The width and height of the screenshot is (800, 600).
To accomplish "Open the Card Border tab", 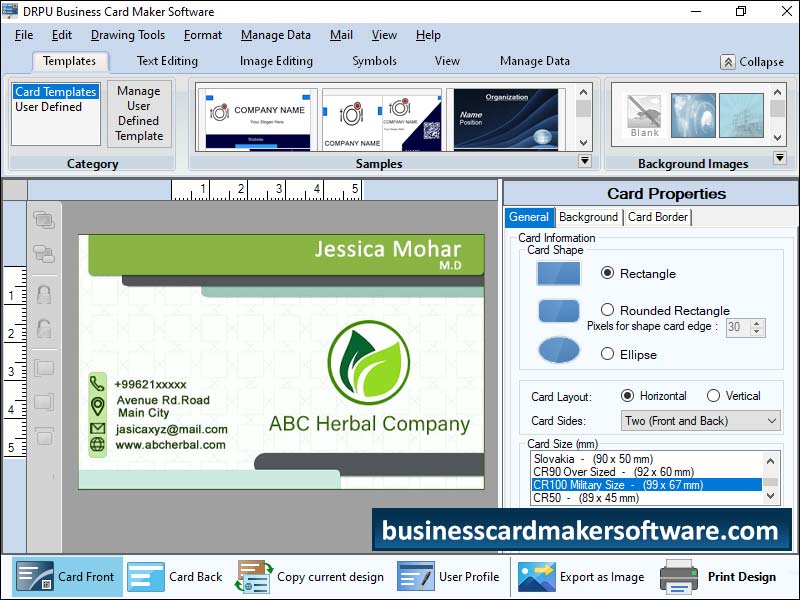I will pos(657,217).
